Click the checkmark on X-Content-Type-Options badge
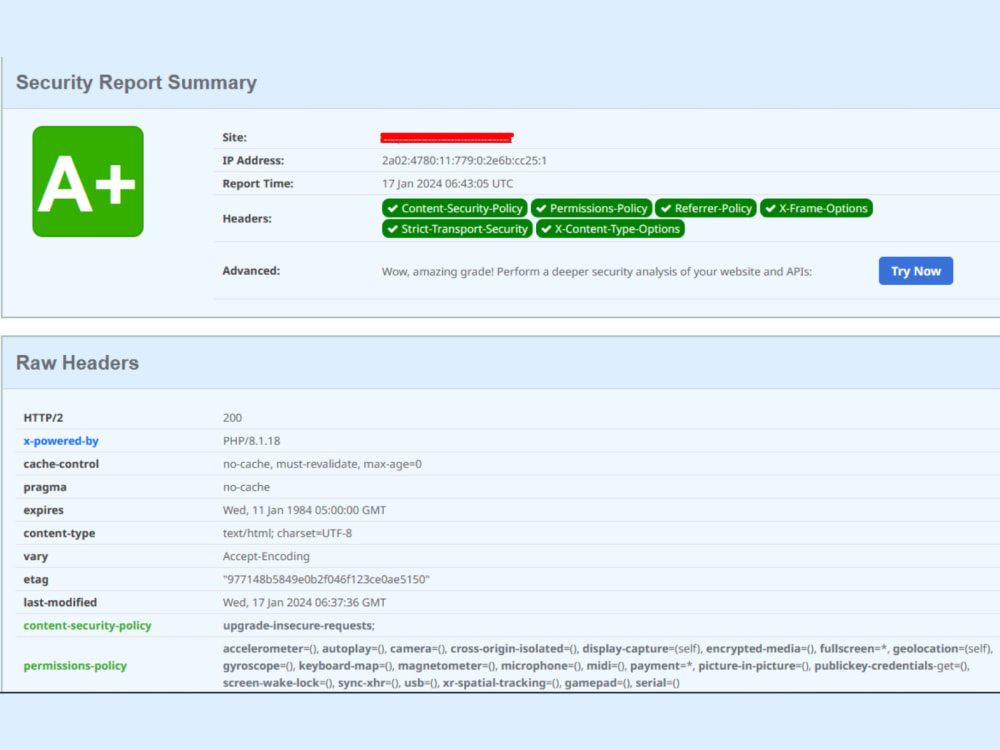1000x750 pixels. pyautogui.click(x=547, y=229)
